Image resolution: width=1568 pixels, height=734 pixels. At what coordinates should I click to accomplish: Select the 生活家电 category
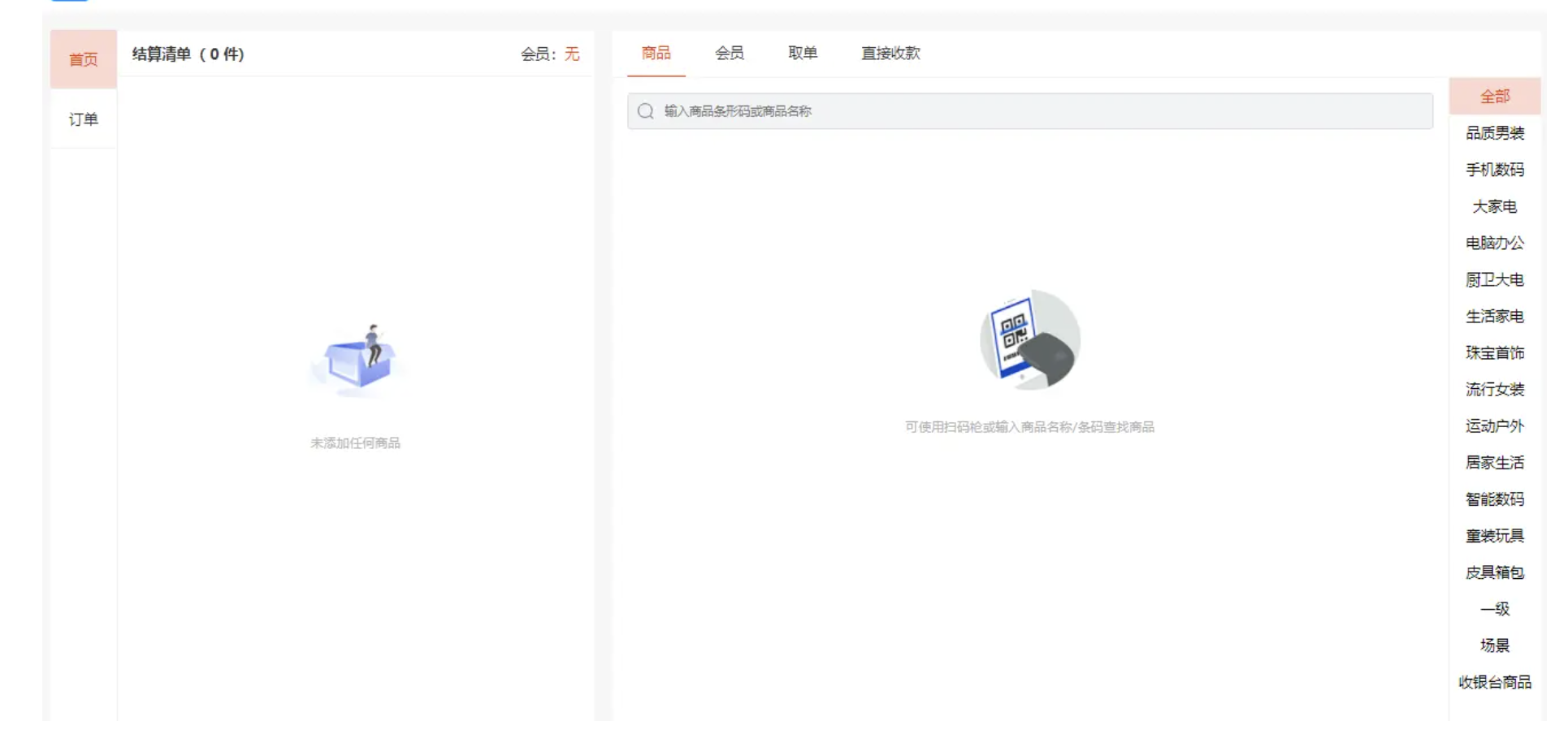pyautogui.click(x=1495, y=316)
